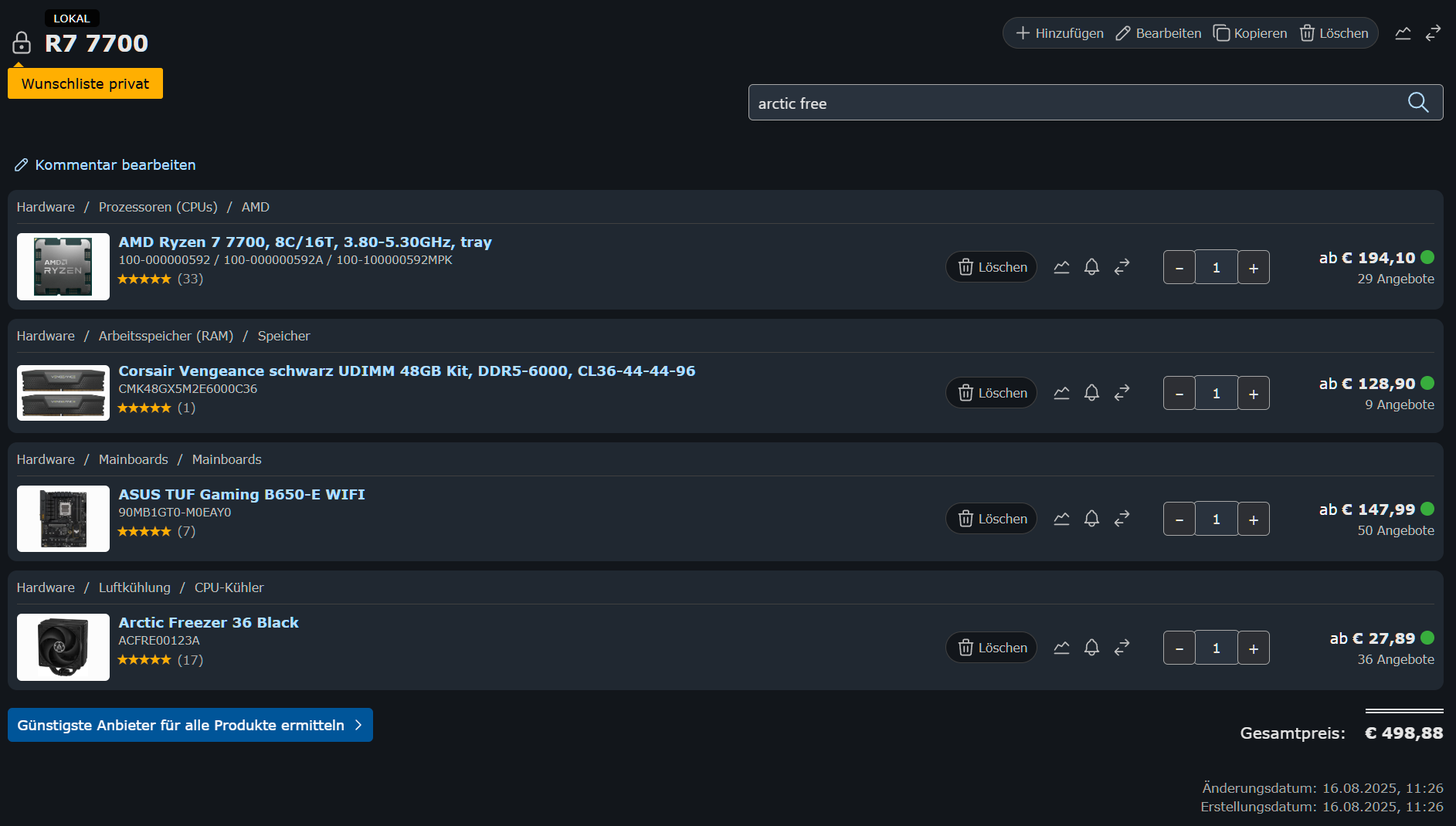The image size is (1456, 826).
Task: Delete Corsair Vengeance RAM from list
Action: tap(992, 393)
